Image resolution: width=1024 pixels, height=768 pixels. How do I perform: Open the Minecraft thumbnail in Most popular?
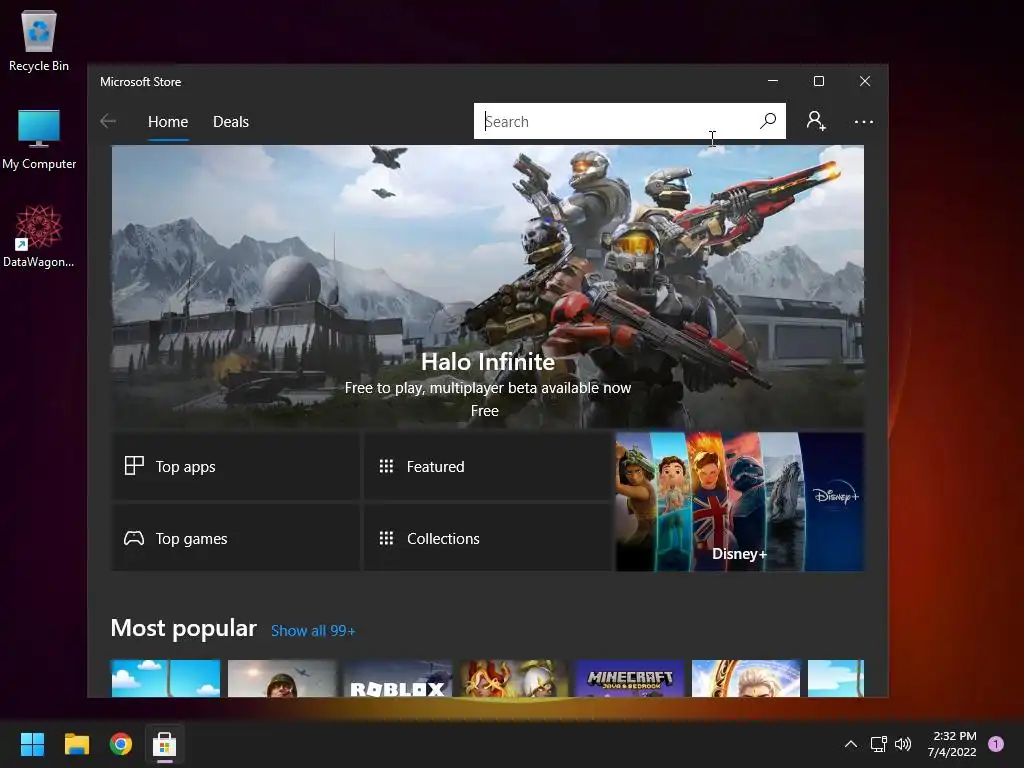click(x=630, y=678)
